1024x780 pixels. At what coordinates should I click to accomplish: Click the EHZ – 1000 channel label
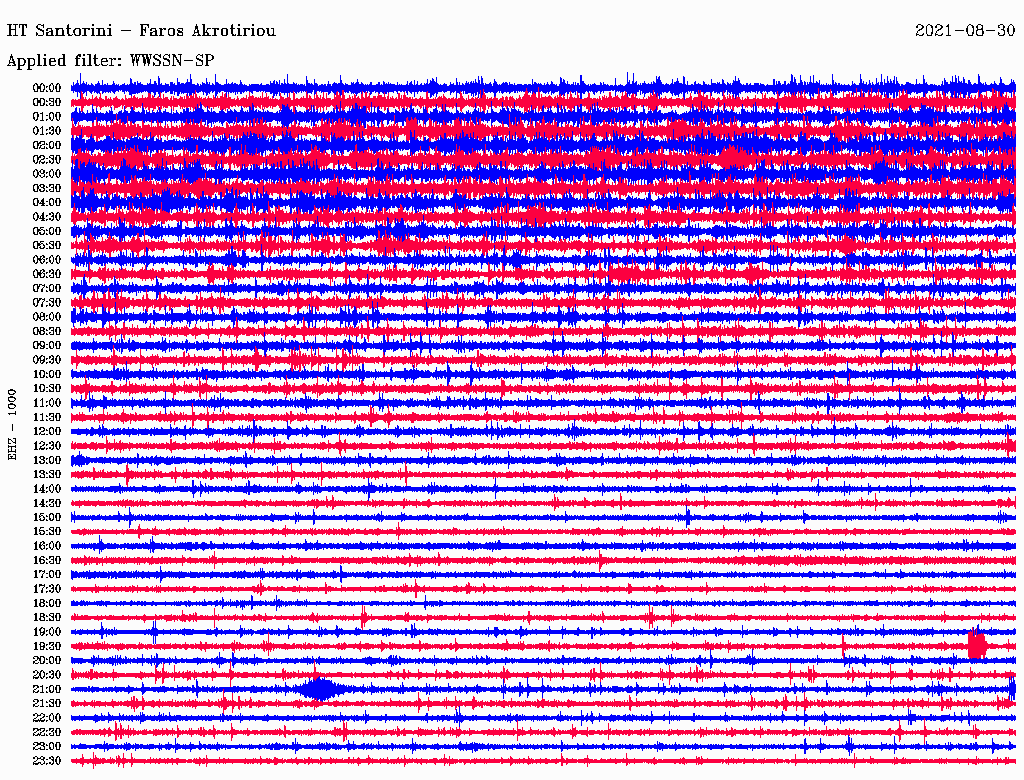click(x=12, y=425)
